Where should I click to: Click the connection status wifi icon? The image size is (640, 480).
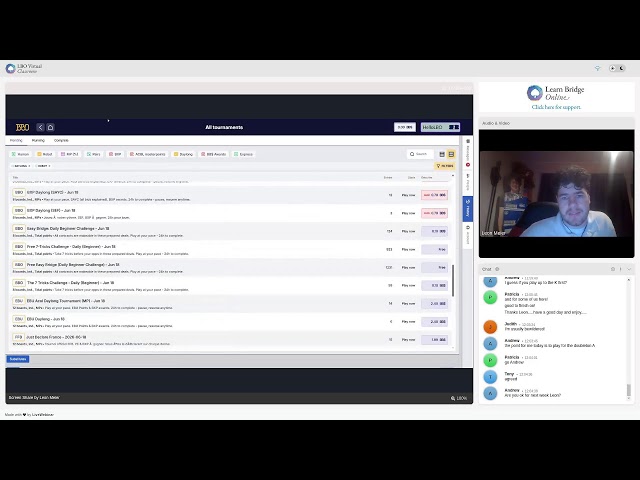[598, 69]
